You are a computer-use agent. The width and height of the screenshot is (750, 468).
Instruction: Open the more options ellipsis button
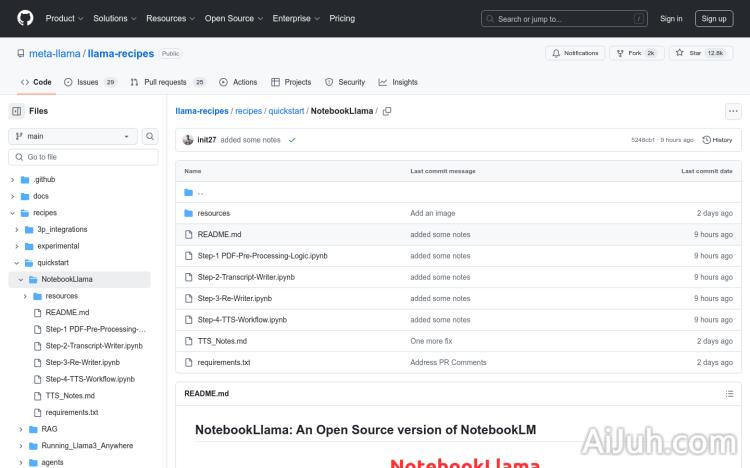pos(733,111)
